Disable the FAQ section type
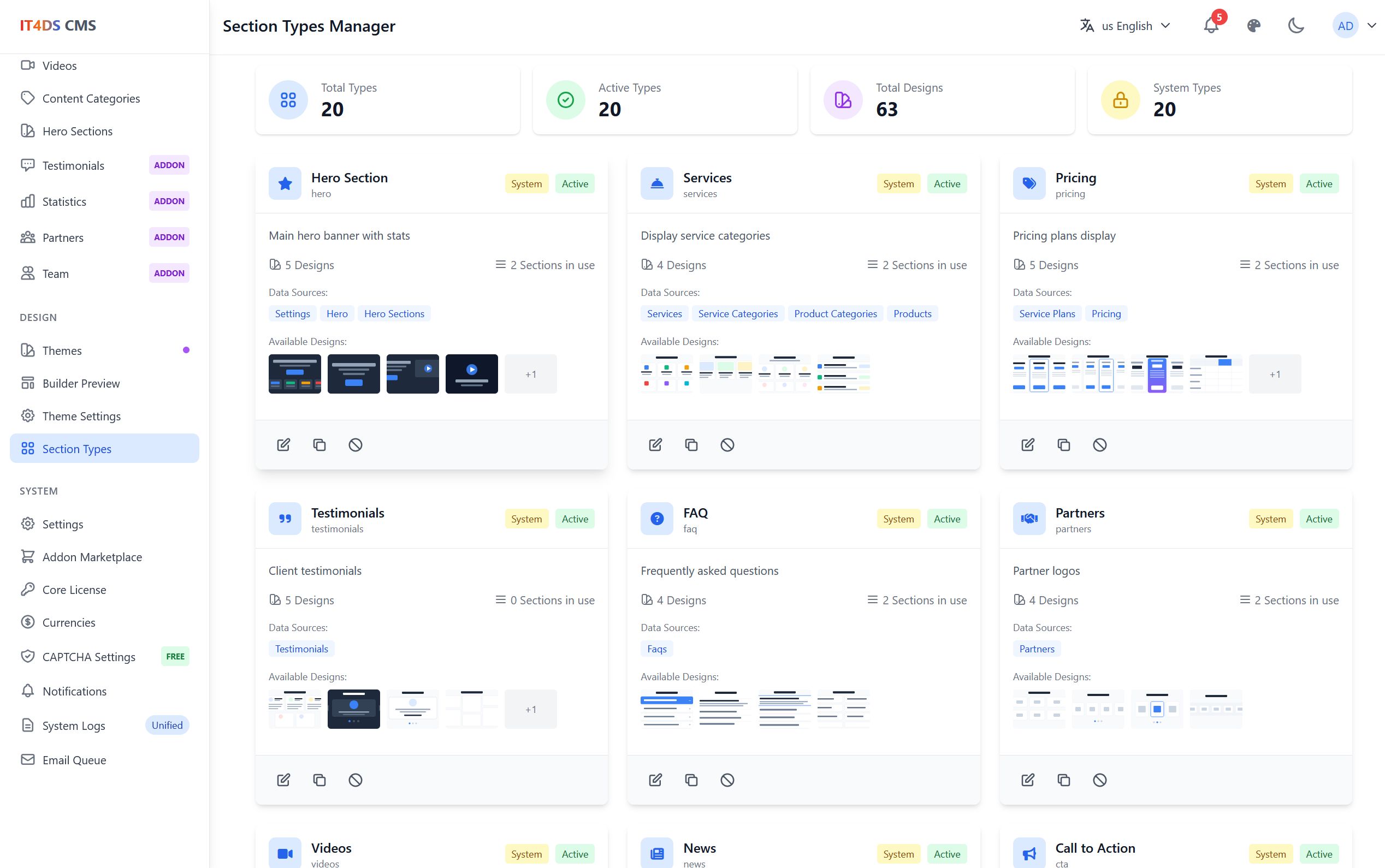Image resolution: width=1385 pixels, height=868 pixels. point(727,780)
